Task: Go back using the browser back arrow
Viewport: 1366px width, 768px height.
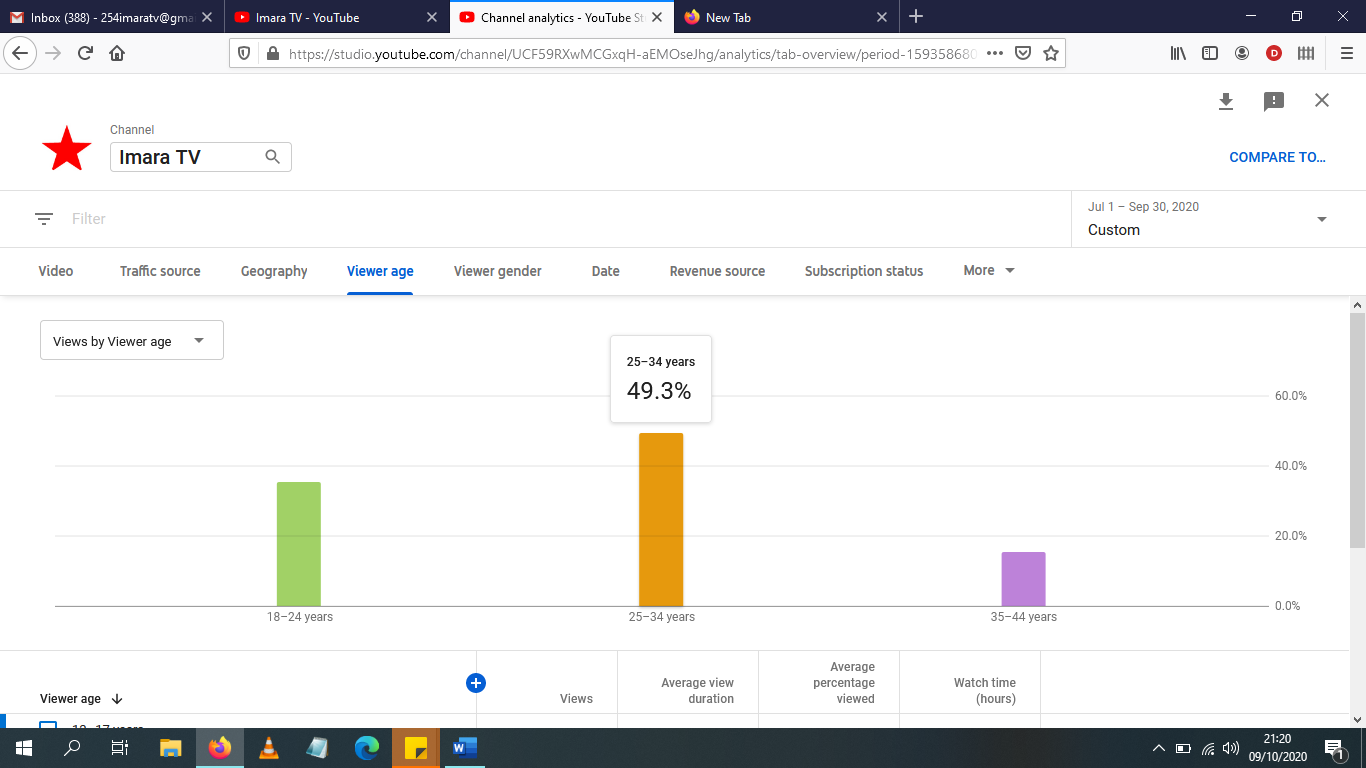Action: click(x=21, y=53)
